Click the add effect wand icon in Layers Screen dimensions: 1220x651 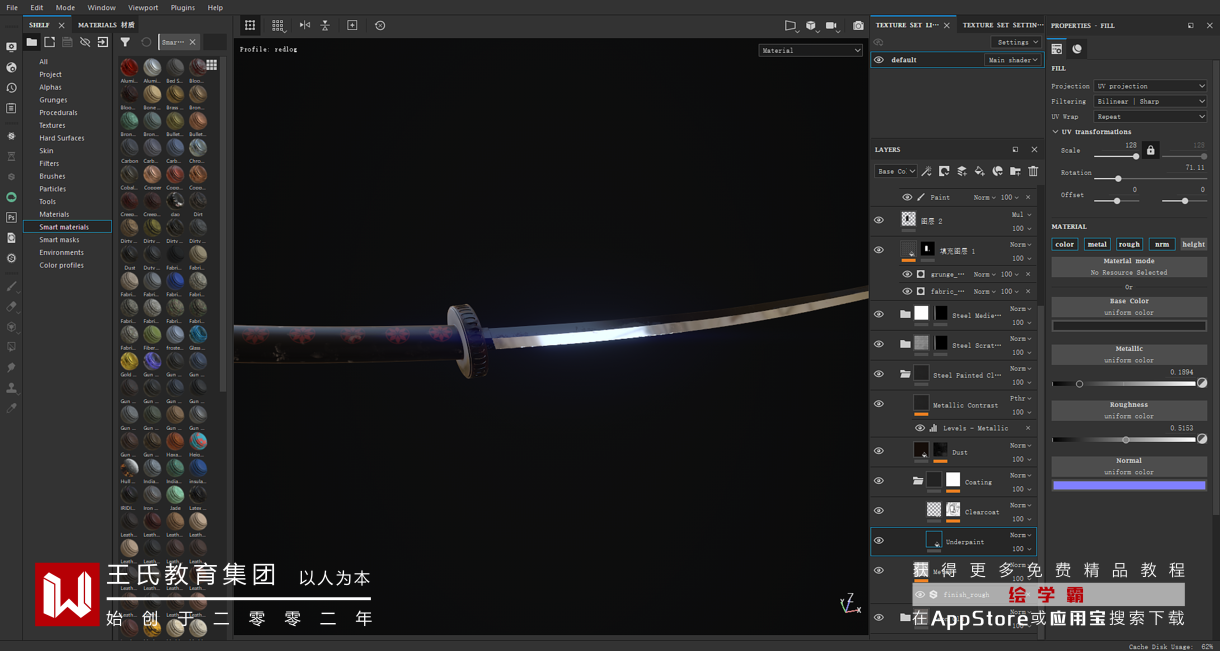(x=926, y=171)
